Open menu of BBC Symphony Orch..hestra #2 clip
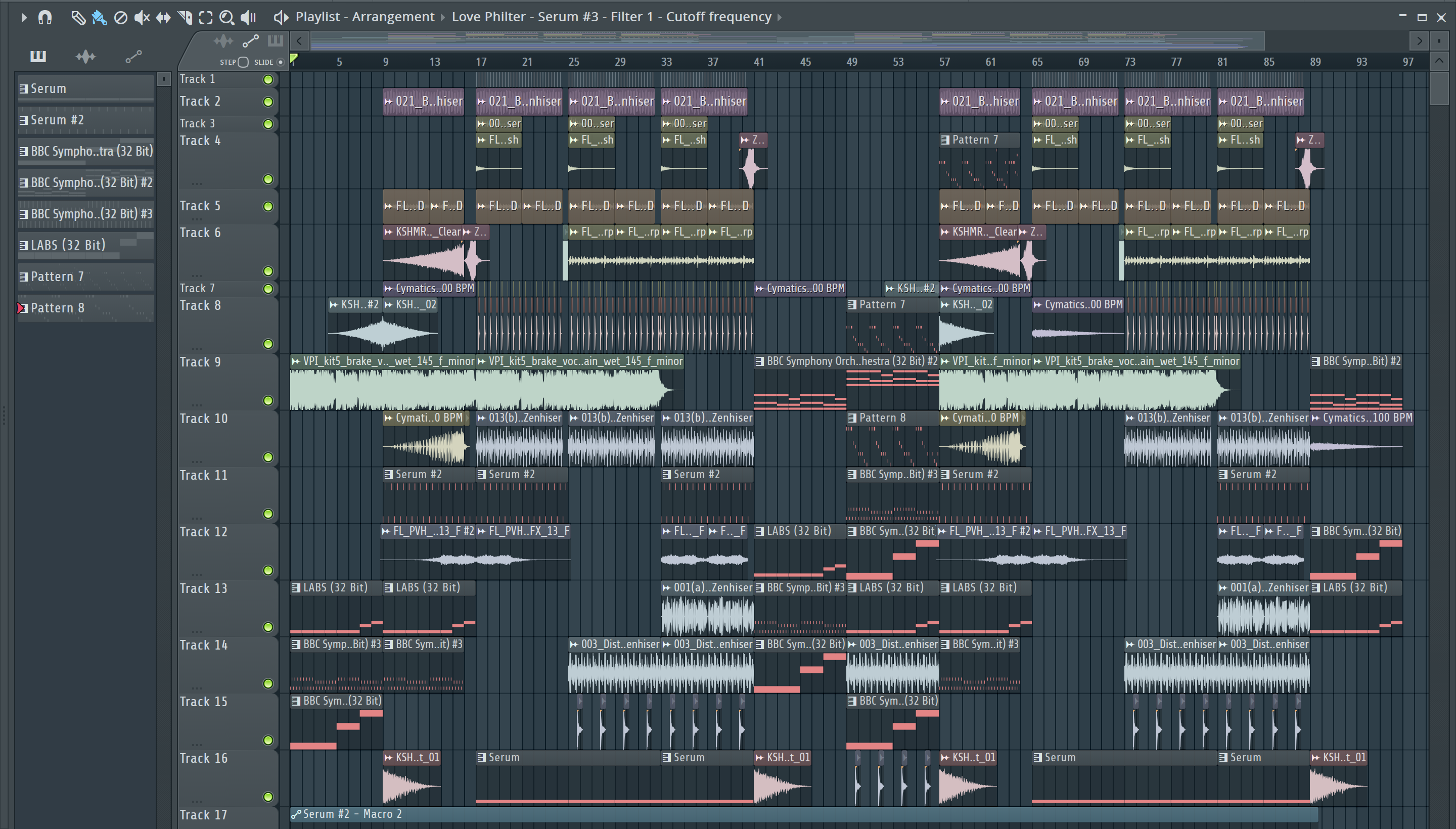 (x=760, y=361)
